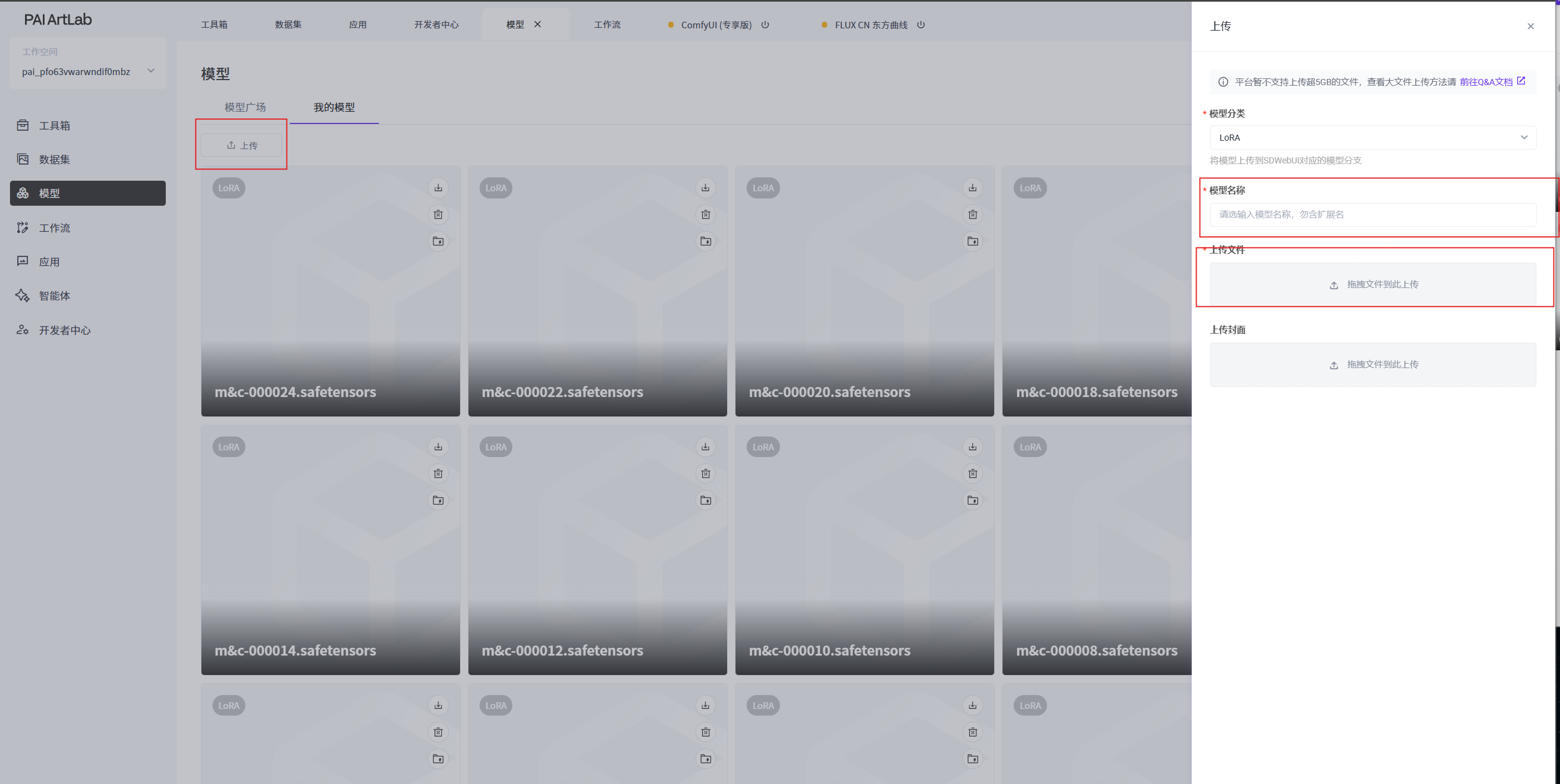Close the 上传 side panel

[1531, 26]
